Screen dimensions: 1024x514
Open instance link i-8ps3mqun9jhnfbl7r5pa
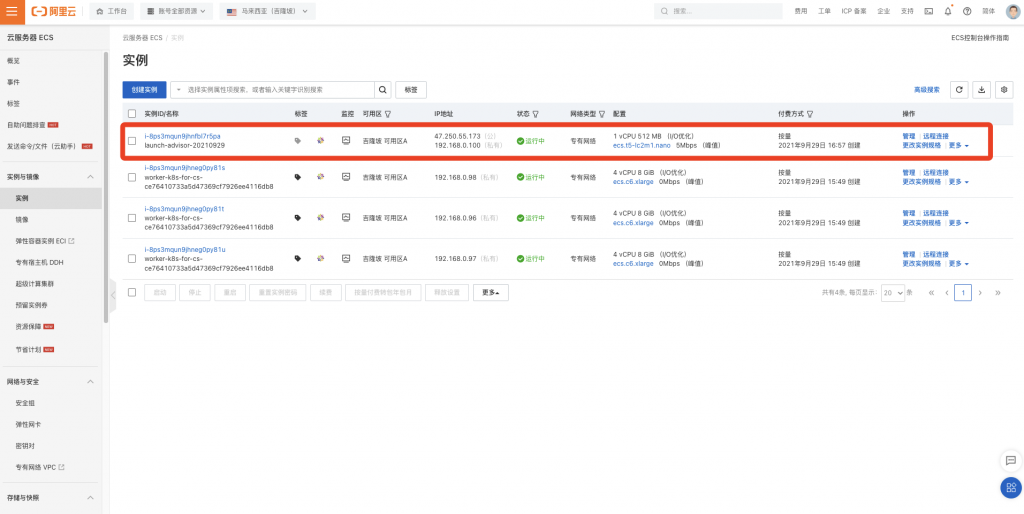click(x=182, y=136)
